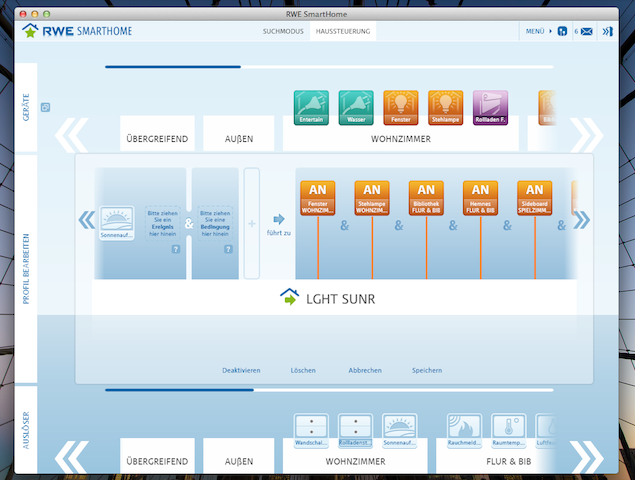The image size is (635, 480).
Task: Select the Stehlampe lamp device icon
Action: click(445, 108)
